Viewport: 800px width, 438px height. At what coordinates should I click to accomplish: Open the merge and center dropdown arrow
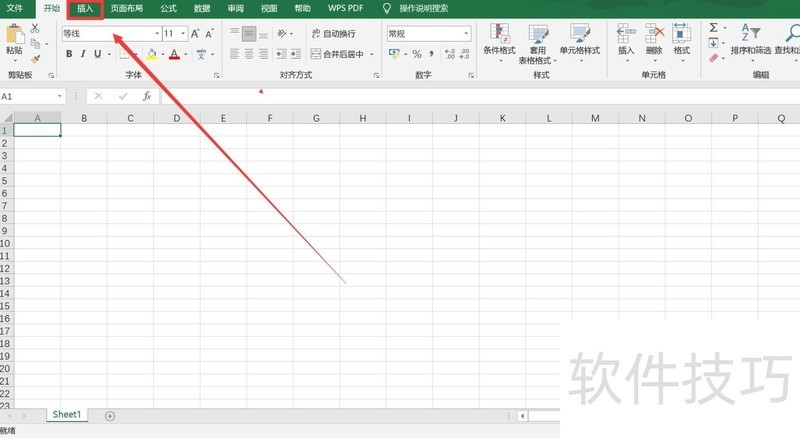point(371,54)
